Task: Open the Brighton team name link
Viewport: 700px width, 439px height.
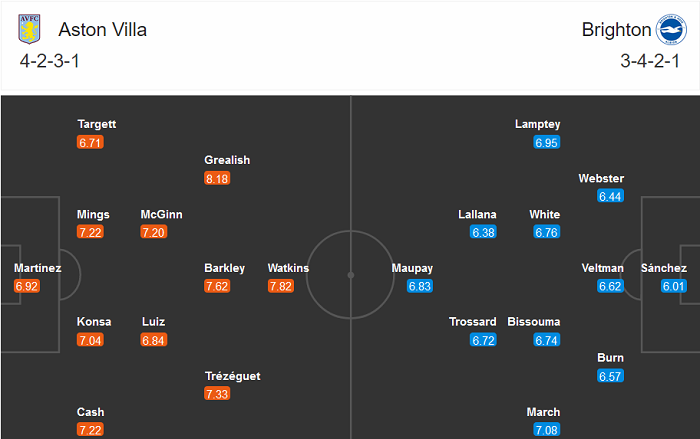Action: [x=614, y=29]
